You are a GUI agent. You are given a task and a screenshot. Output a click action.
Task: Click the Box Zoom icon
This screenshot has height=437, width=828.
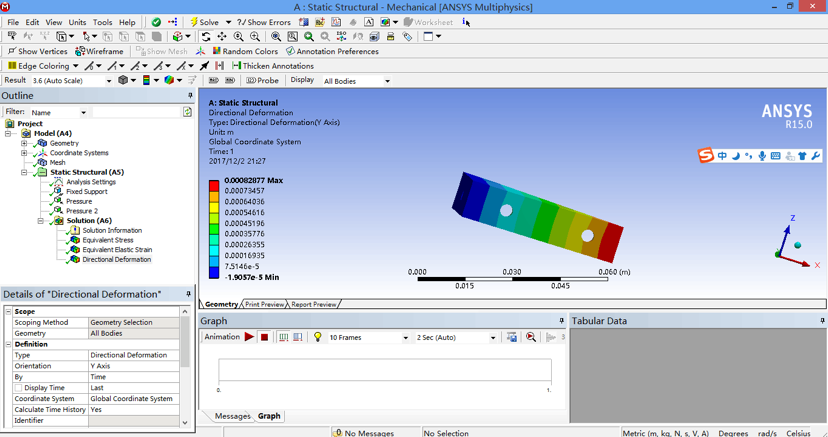tap(255, 36)
